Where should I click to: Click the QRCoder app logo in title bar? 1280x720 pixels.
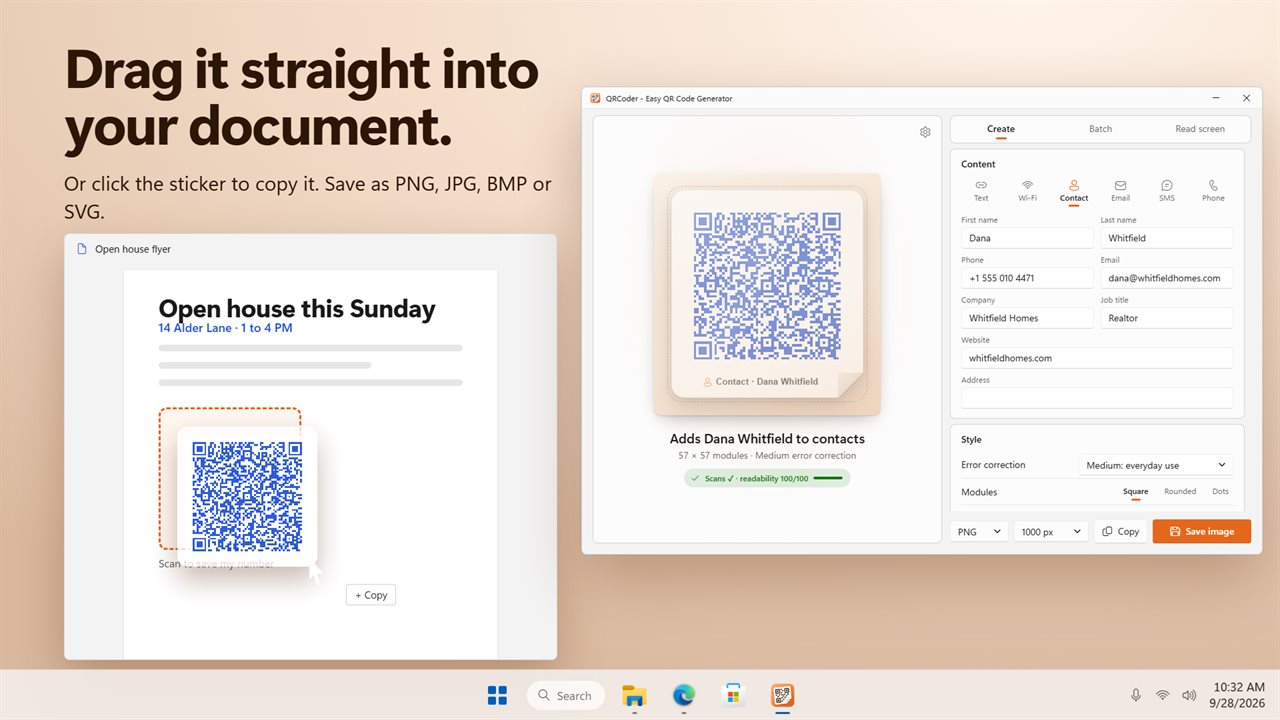point(596,98)
